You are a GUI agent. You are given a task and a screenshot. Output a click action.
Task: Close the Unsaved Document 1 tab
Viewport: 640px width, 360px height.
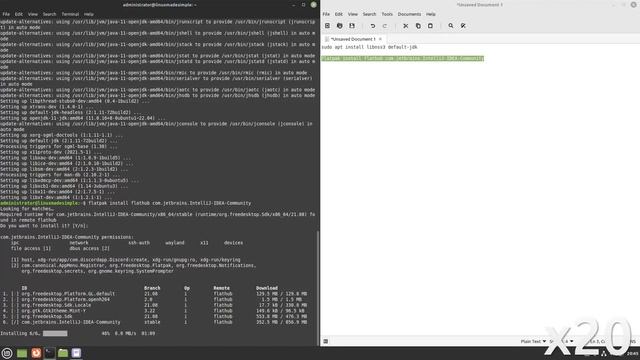tap(380, 39)
